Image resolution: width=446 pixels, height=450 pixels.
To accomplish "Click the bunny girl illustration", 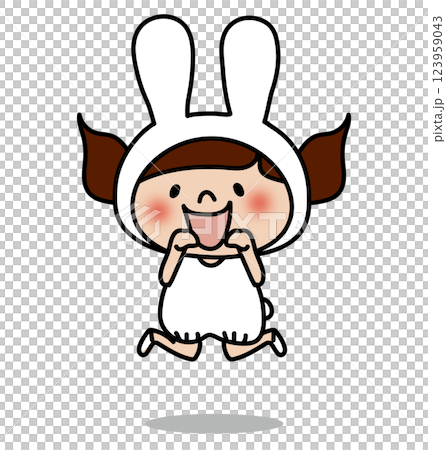I will [214, 188].
